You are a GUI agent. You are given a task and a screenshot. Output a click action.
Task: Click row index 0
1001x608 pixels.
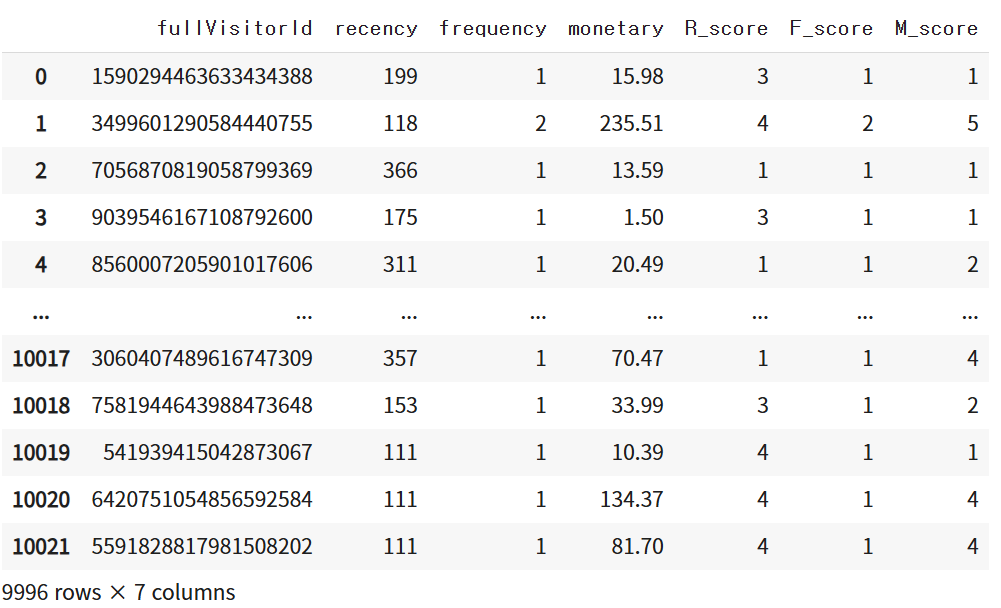(x=41, y=77)
